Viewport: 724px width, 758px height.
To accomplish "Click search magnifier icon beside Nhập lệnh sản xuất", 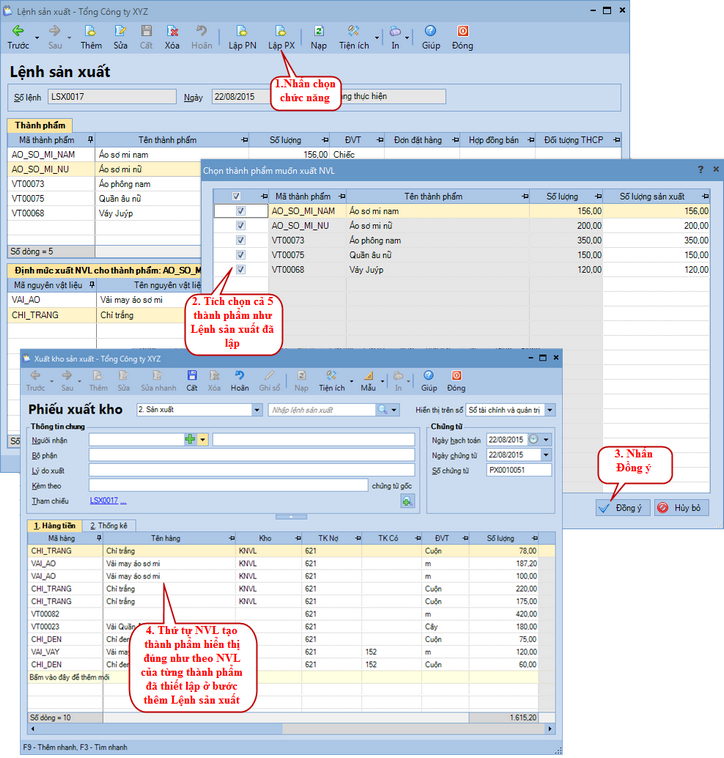I will 382,409.
